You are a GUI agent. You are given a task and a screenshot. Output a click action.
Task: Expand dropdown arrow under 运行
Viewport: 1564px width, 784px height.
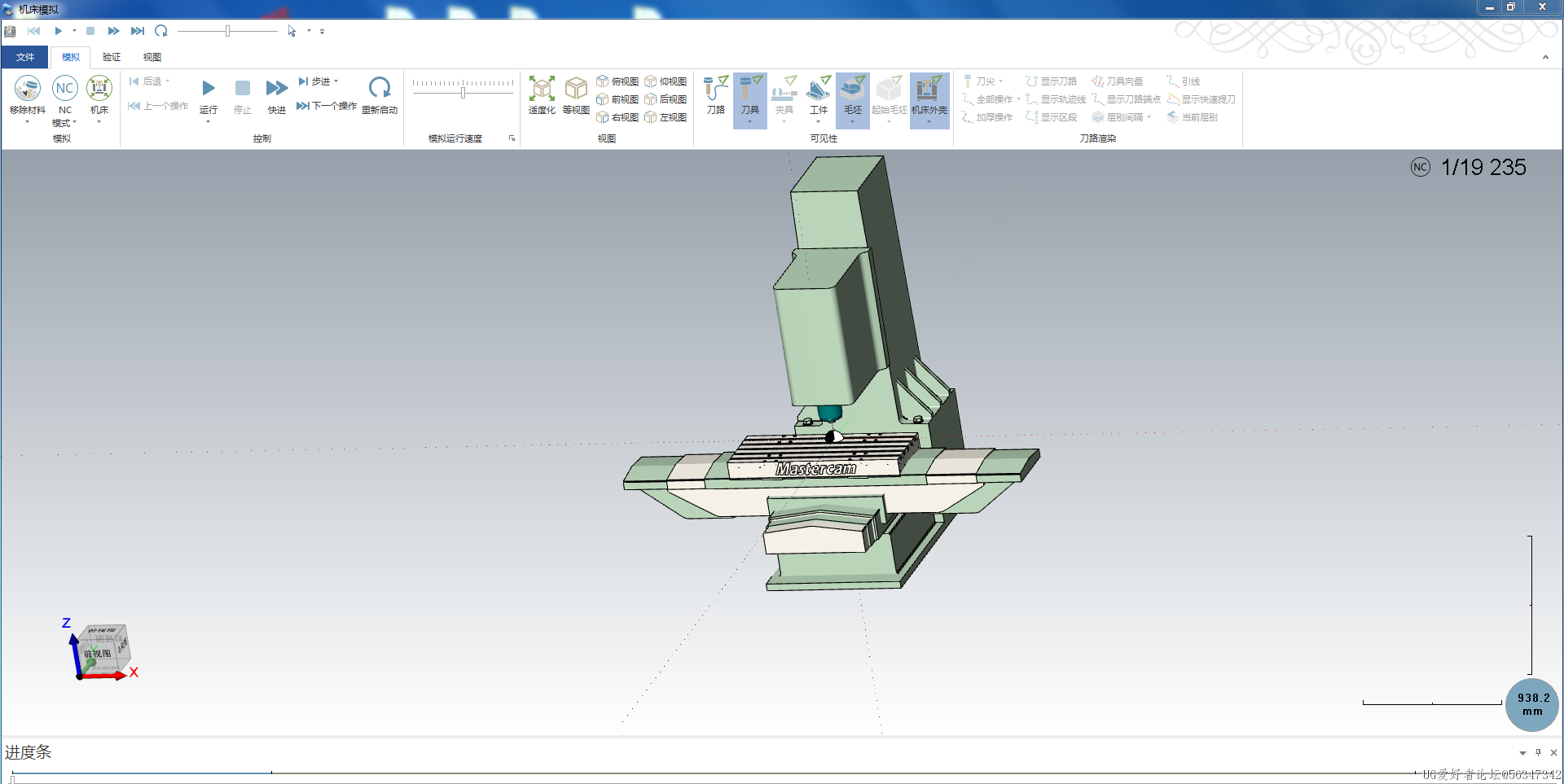pyautogui.click(x=209, y=122)
